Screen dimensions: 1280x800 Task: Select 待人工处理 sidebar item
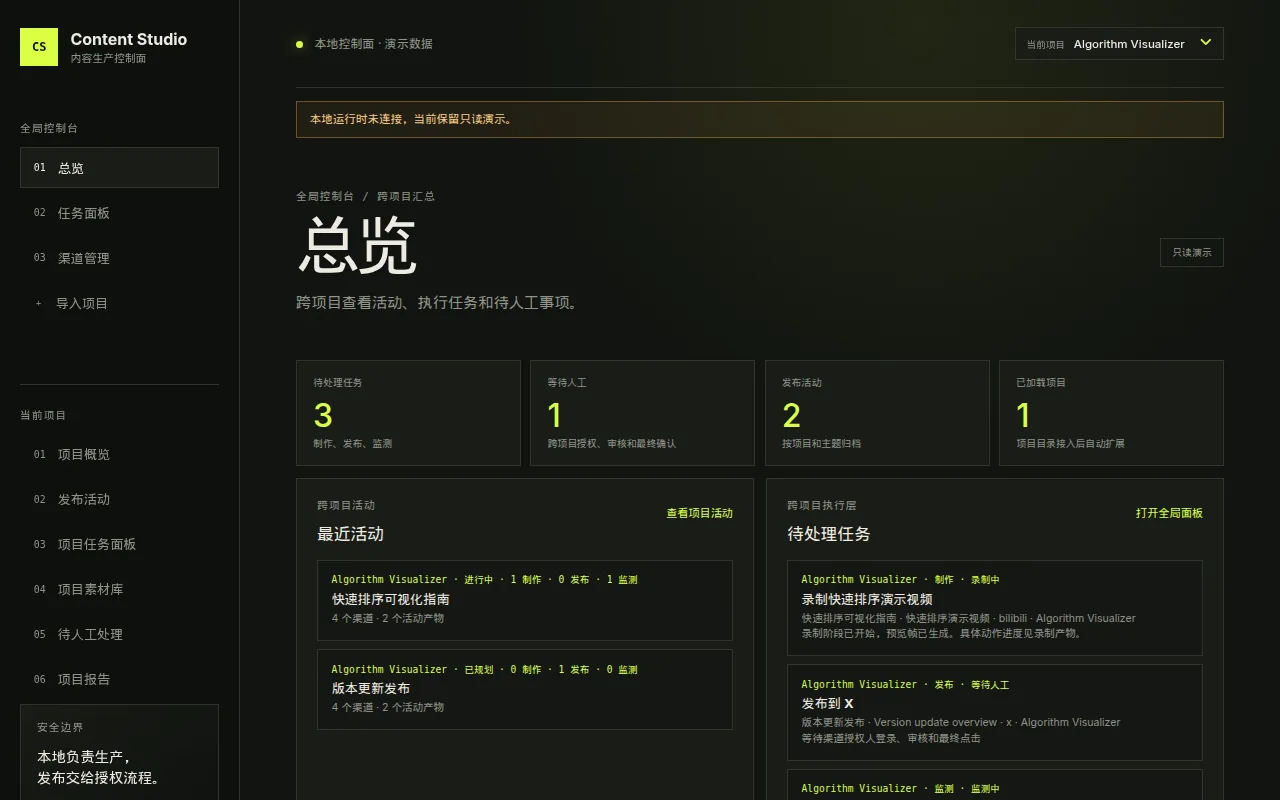coord(119,634)
